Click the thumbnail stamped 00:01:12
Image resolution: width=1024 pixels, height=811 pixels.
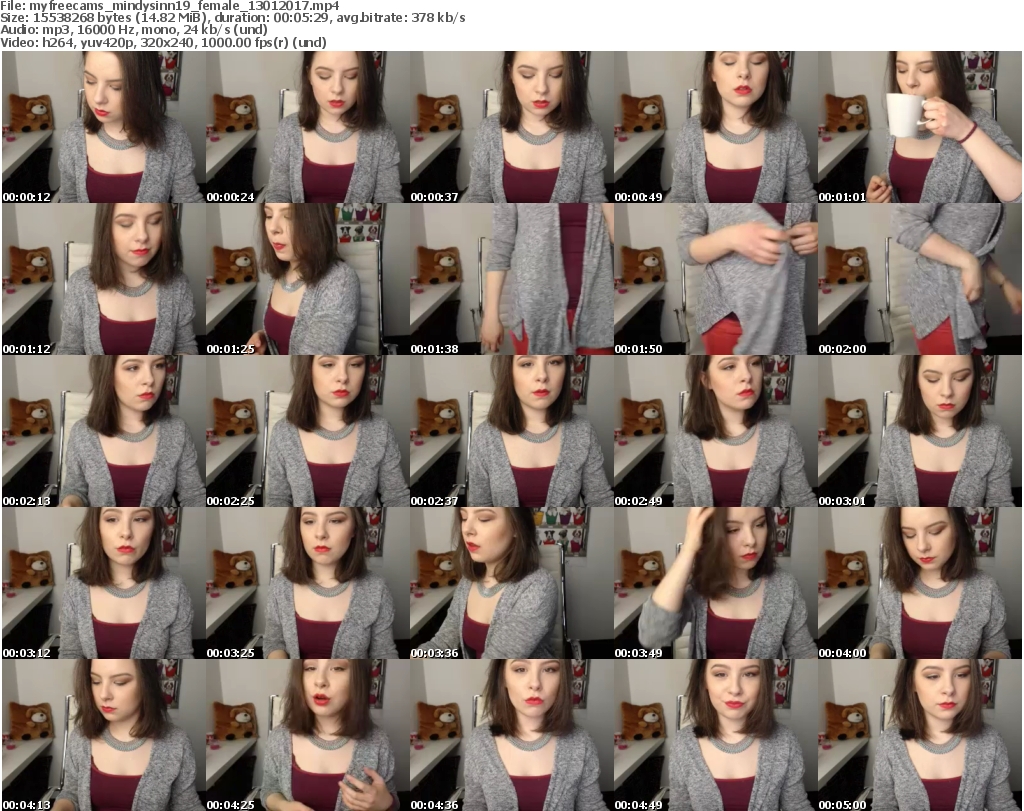[104, 279]
